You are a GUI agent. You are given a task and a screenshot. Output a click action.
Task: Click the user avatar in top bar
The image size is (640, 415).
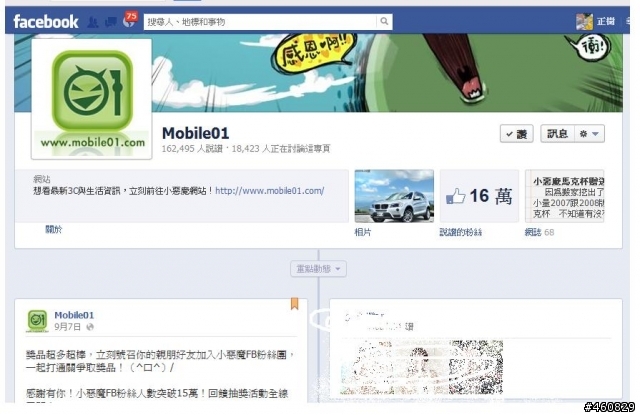584,21
